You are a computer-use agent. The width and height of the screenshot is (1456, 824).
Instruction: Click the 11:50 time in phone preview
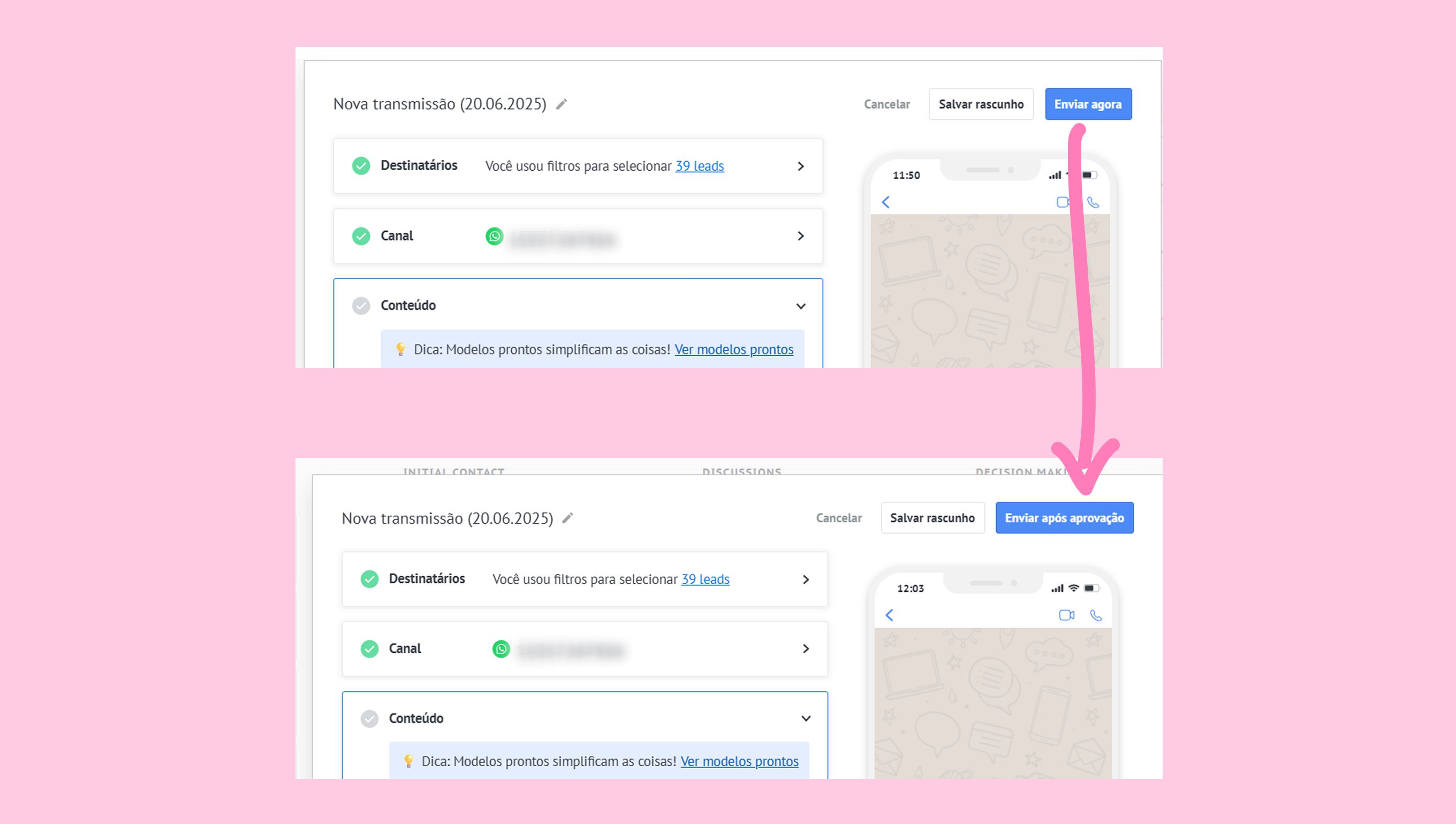coord(906,176)
